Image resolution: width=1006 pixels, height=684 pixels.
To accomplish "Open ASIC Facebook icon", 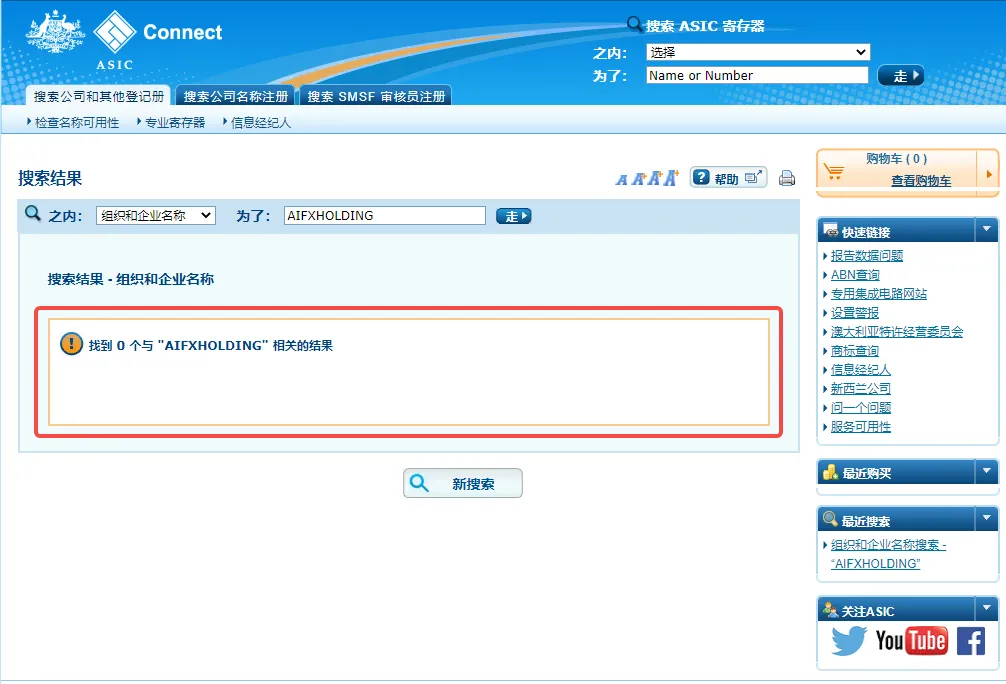I will [971, 641].
